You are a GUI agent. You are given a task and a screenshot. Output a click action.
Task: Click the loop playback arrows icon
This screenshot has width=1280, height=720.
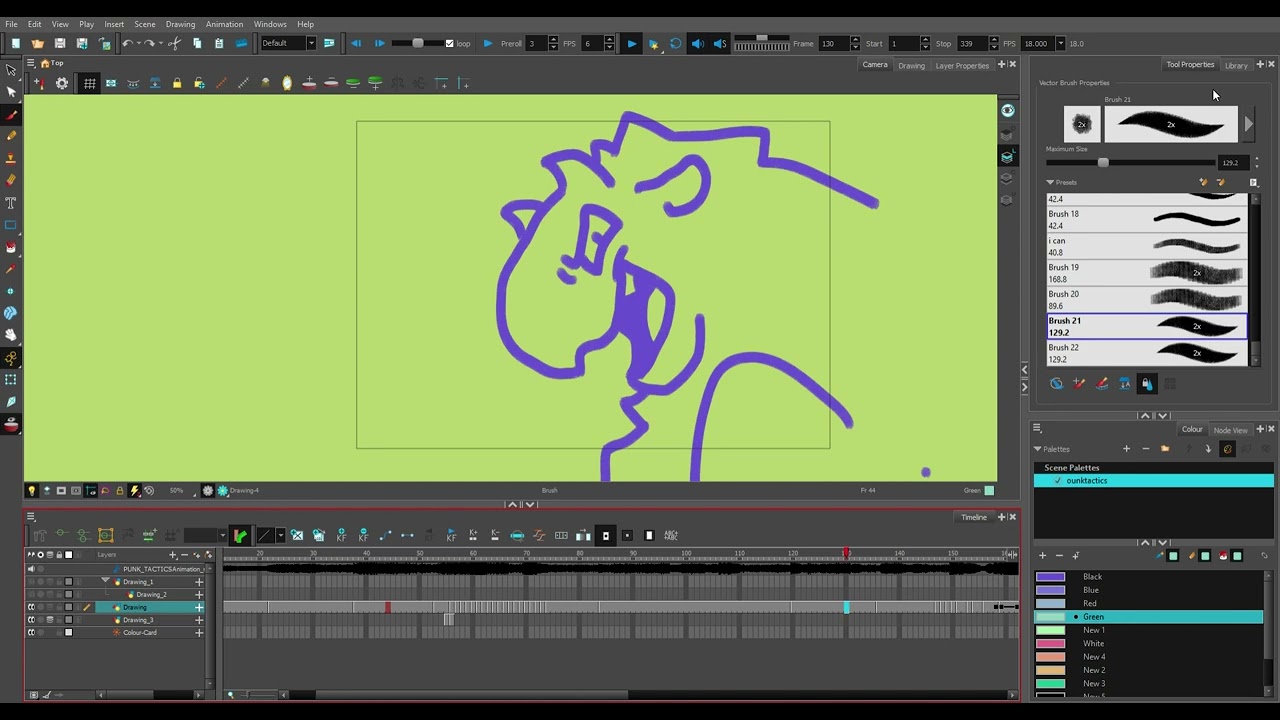point(676,43)
